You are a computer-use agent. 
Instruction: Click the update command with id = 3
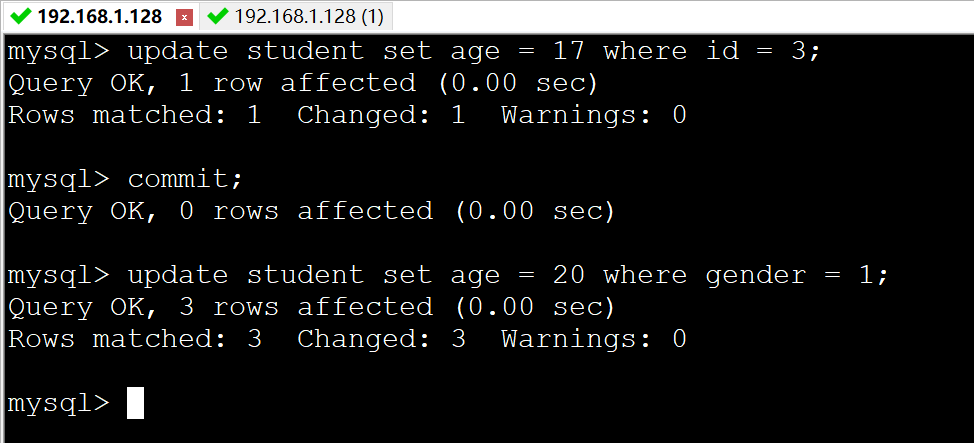474,51
